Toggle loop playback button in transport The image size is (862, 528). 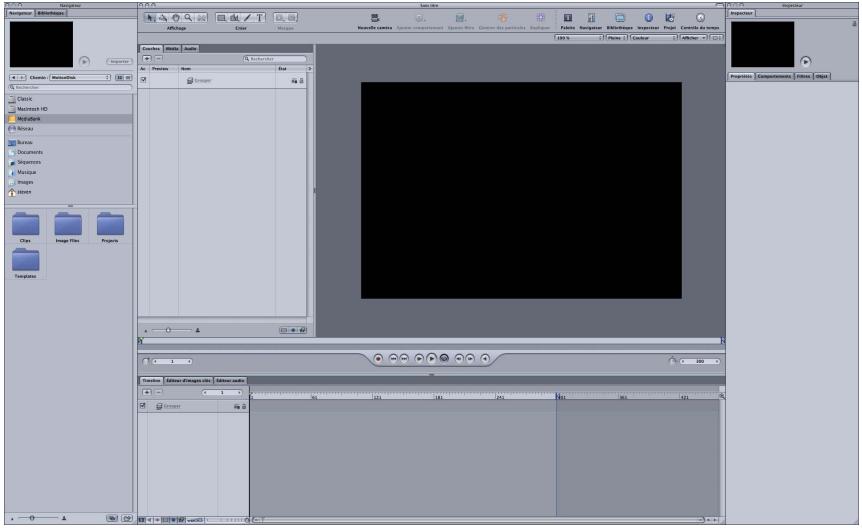click(444, 359)
